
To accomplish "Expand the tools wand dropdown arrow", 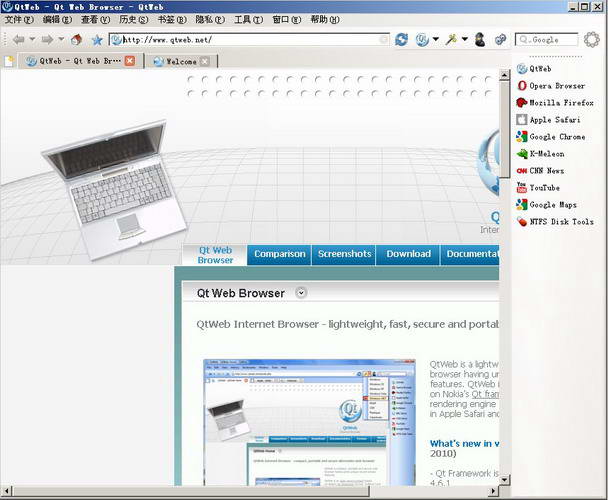I will coord(465,39).
